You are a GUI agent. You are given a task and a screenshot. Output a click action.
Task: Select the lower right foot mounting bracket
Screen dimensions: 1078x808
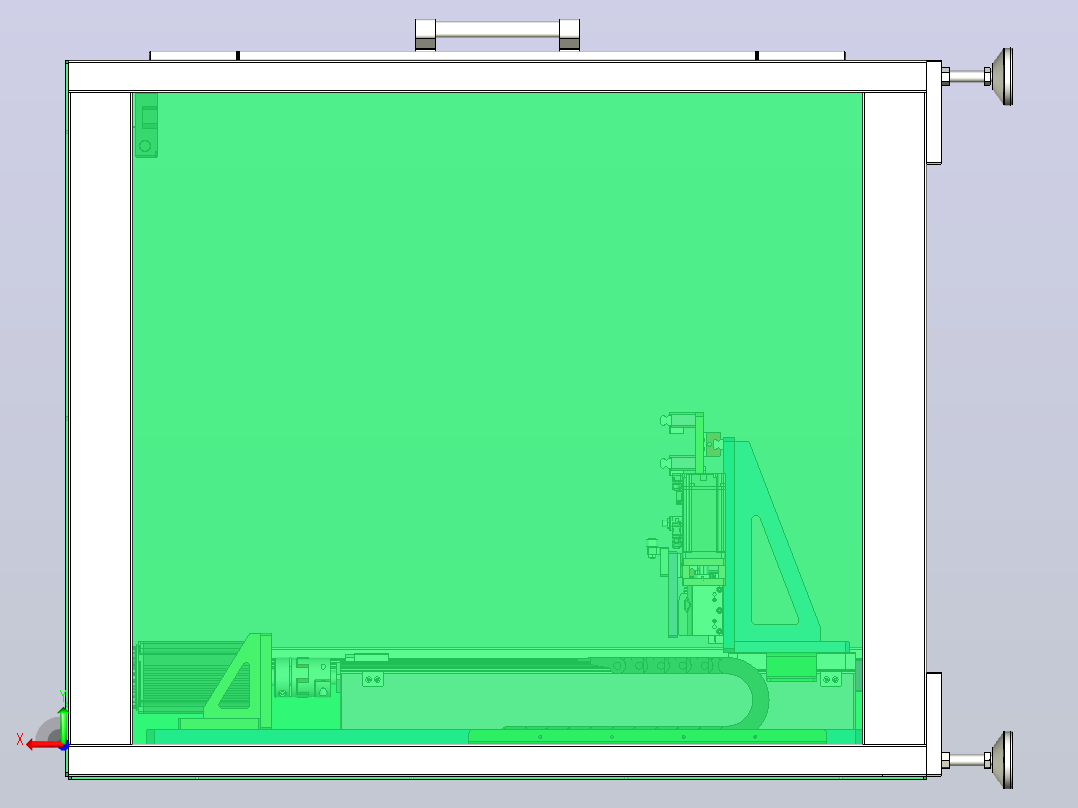(934, 724)
